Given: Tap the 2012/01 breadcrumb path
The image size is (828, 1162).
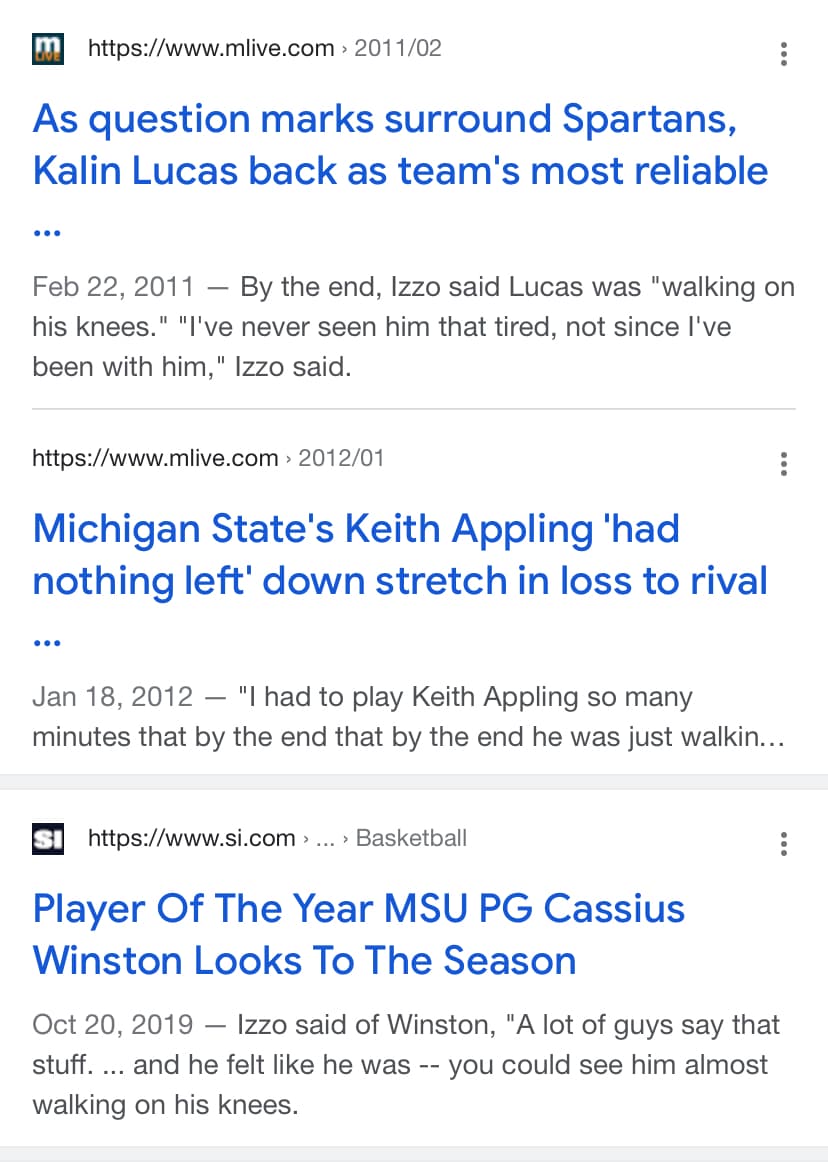Looking at the screenshot, I should click(x=341, y=458).
